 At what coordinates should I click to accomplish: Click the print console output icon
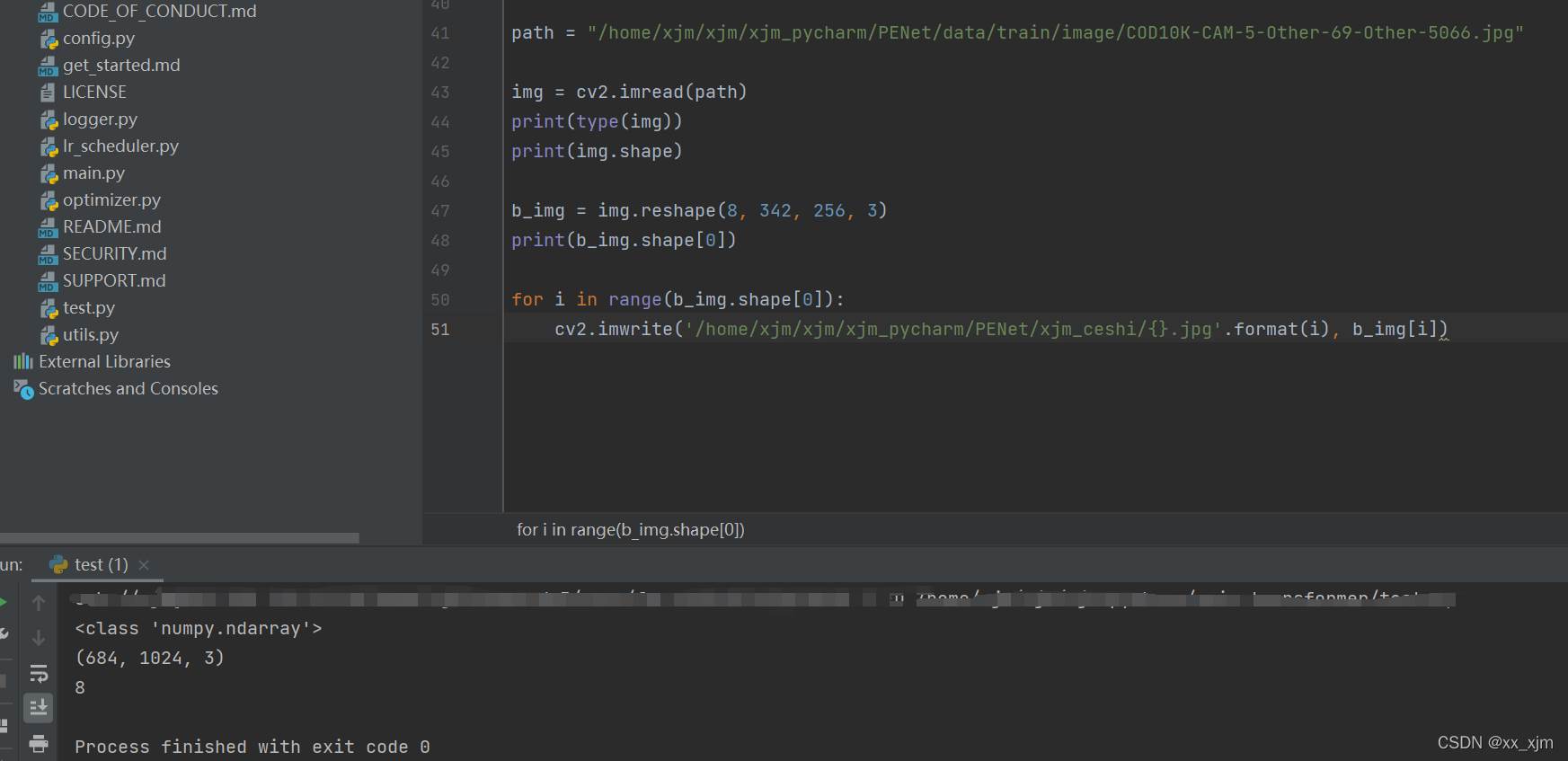(39, 743)
